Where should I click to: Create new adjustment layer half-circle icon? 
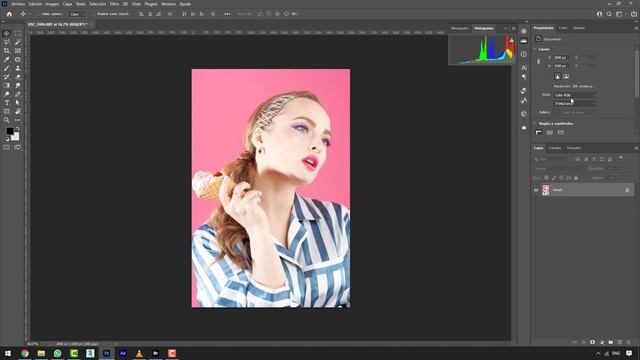pos(602,342)
